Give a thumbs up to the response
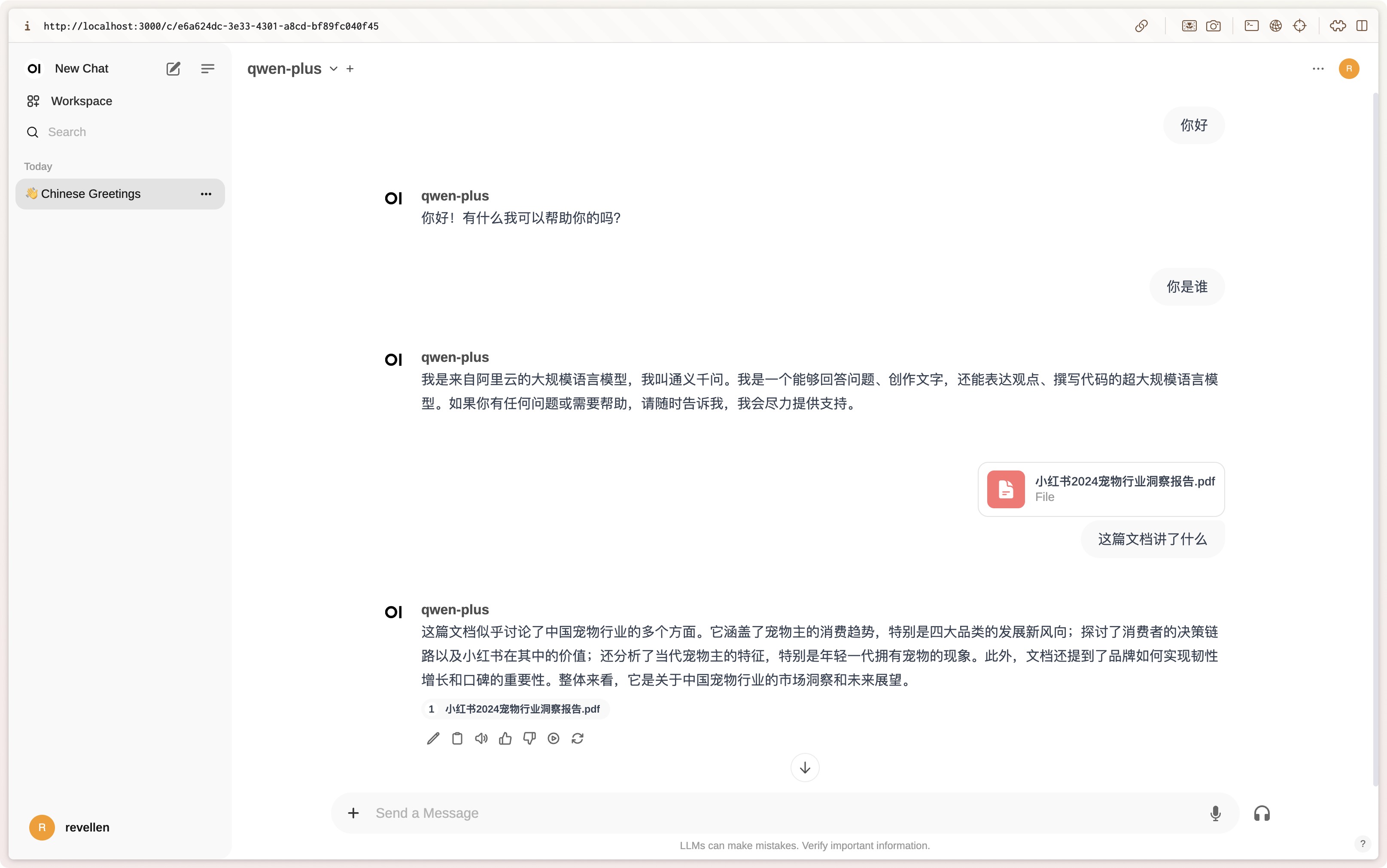The image size is (1387, 868). (505, 738)
